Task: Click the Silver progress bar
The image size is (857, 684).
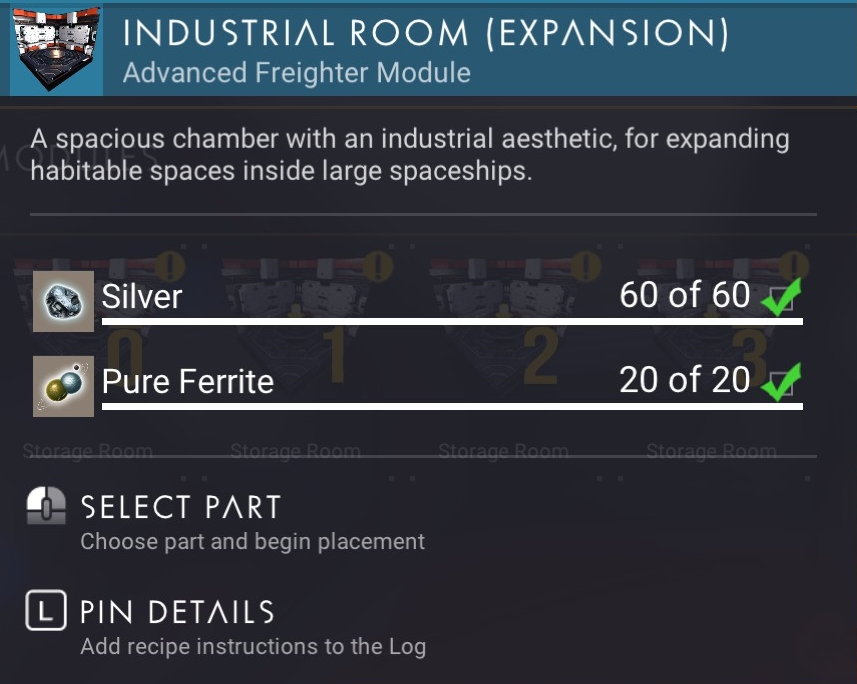Action: coord(452,321)
